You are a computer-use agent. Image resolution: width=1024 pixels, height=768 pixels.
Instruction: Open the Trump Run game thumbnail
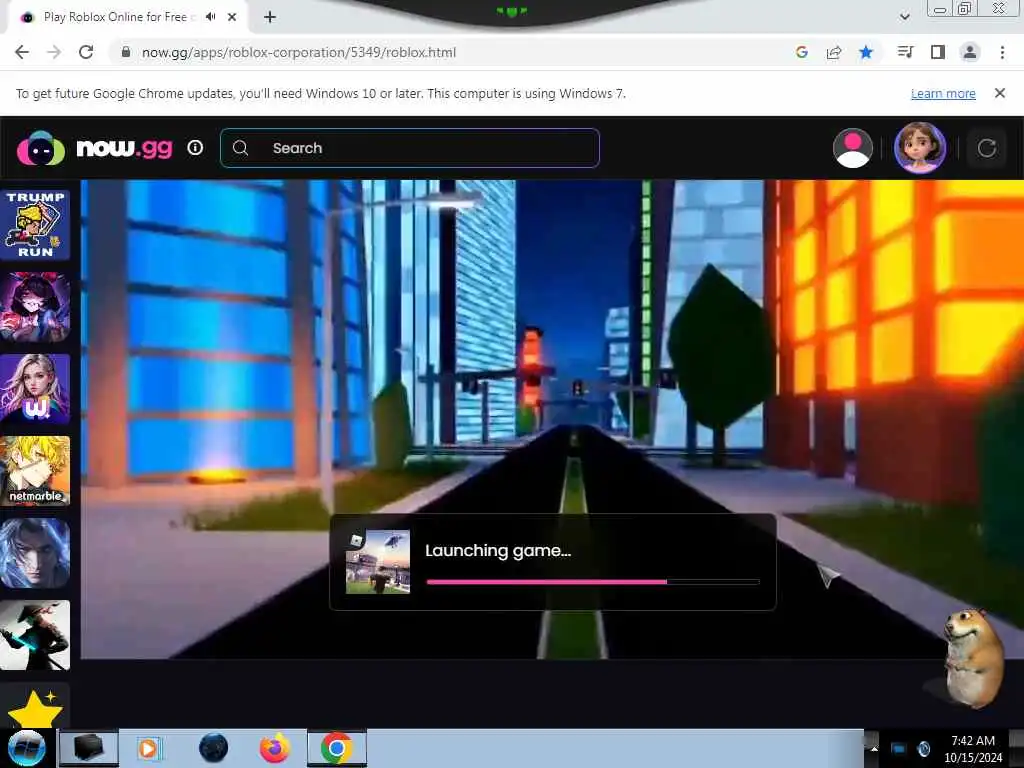[35, 225]
